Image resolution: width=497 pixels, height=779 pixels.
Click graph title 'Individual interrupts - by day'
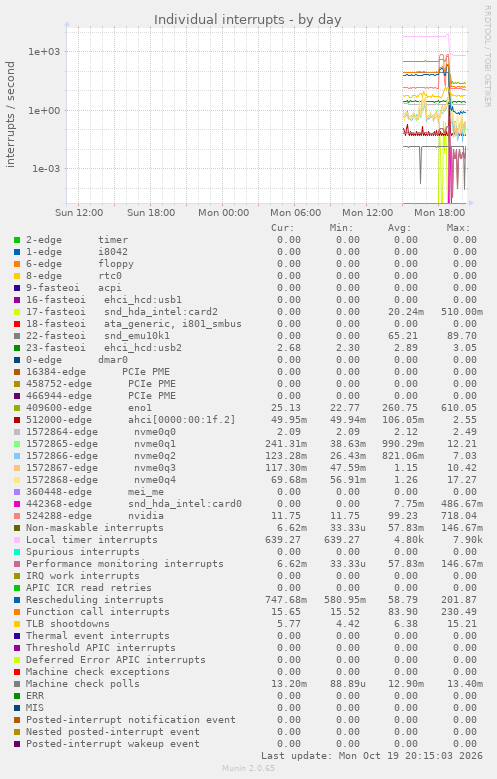point(248,20)
